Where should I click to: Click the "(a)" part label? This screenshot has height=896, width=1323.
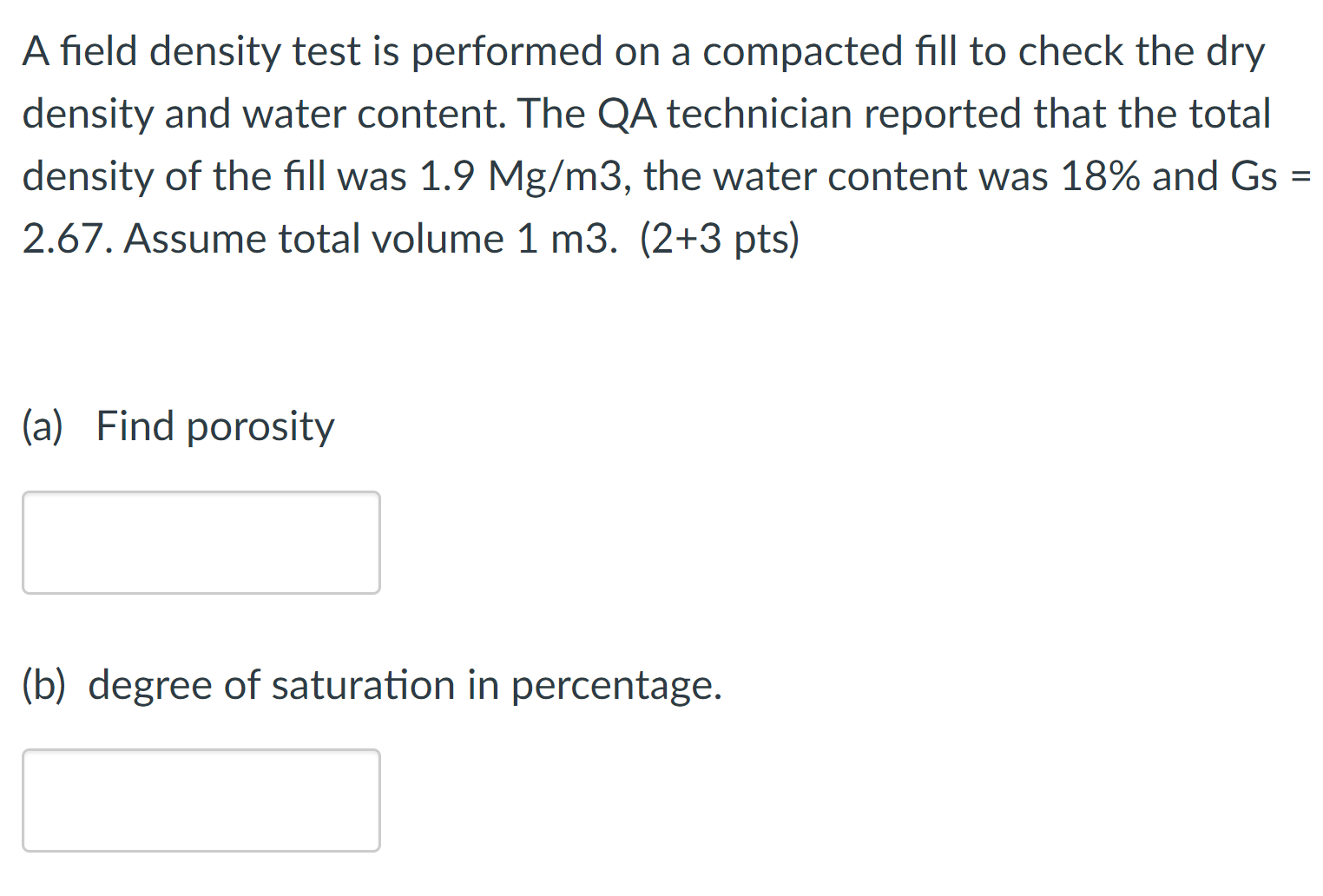coord(43,426)
